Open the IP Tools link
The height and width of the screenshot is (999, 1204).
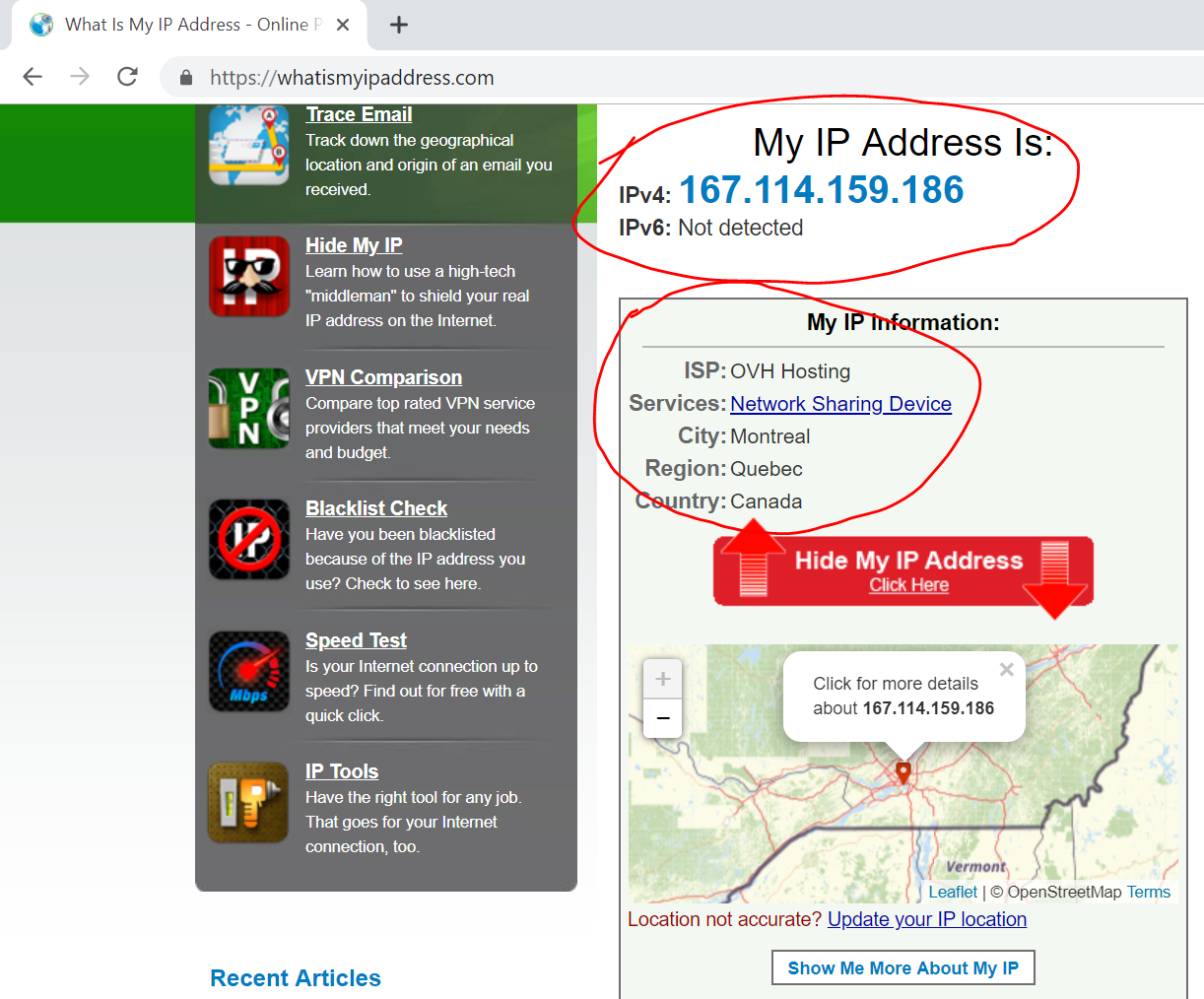[x=342, y=771]
